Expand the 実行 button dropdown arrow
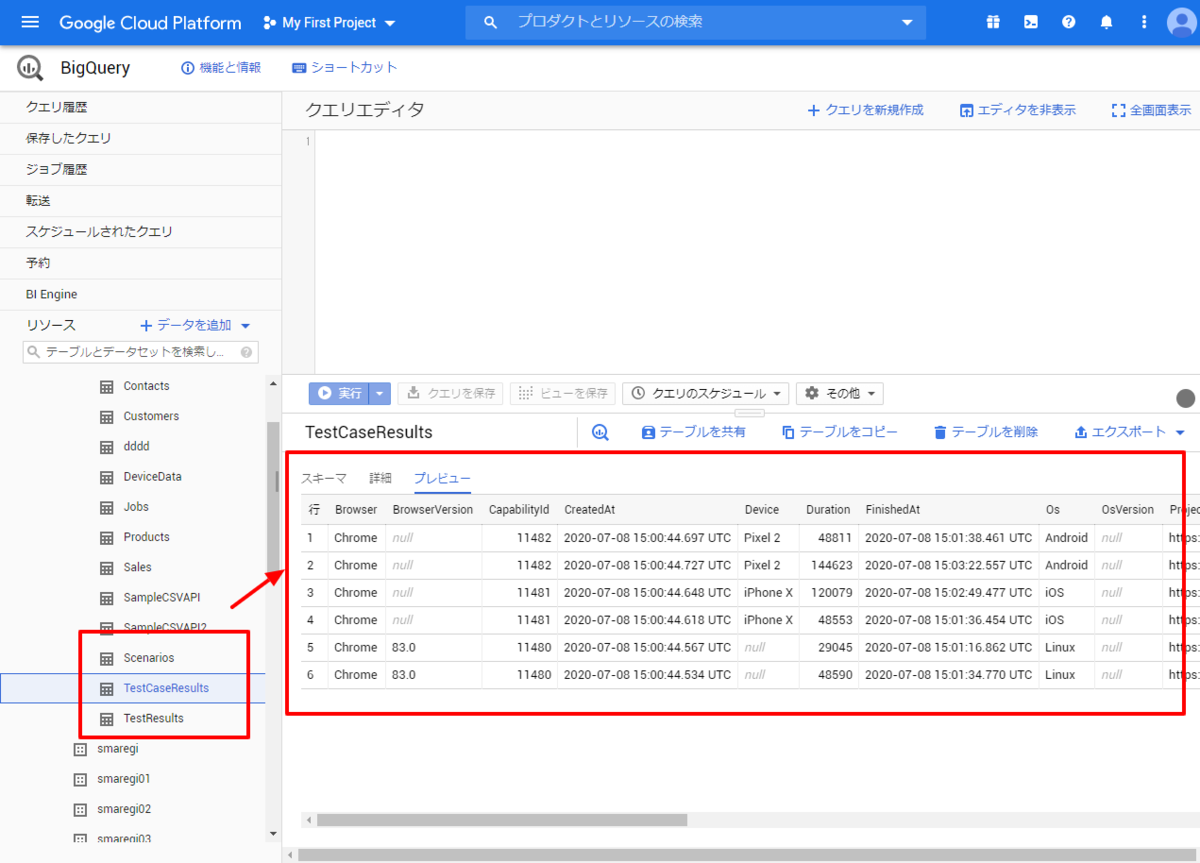This screenshot has height=863, width=1200. (380, 394)
